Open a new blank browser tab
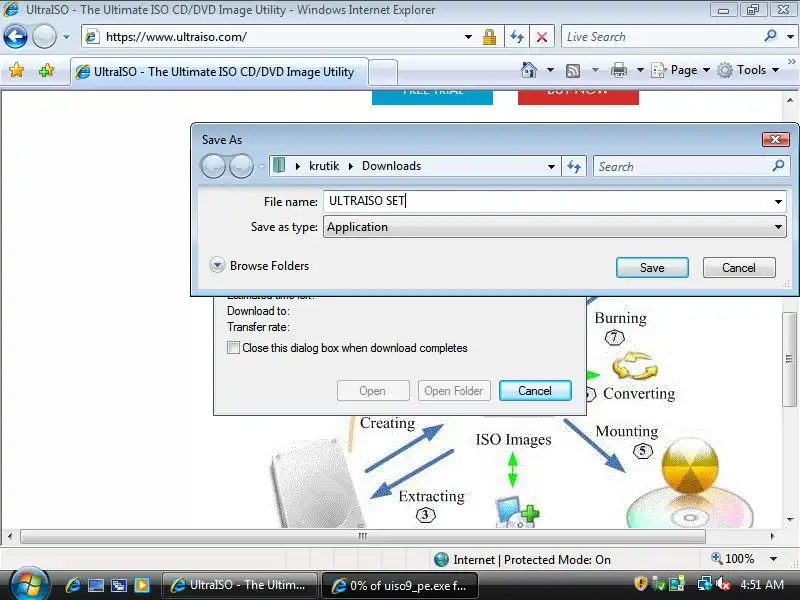800x600 pixels. click(x=383, y=72)
